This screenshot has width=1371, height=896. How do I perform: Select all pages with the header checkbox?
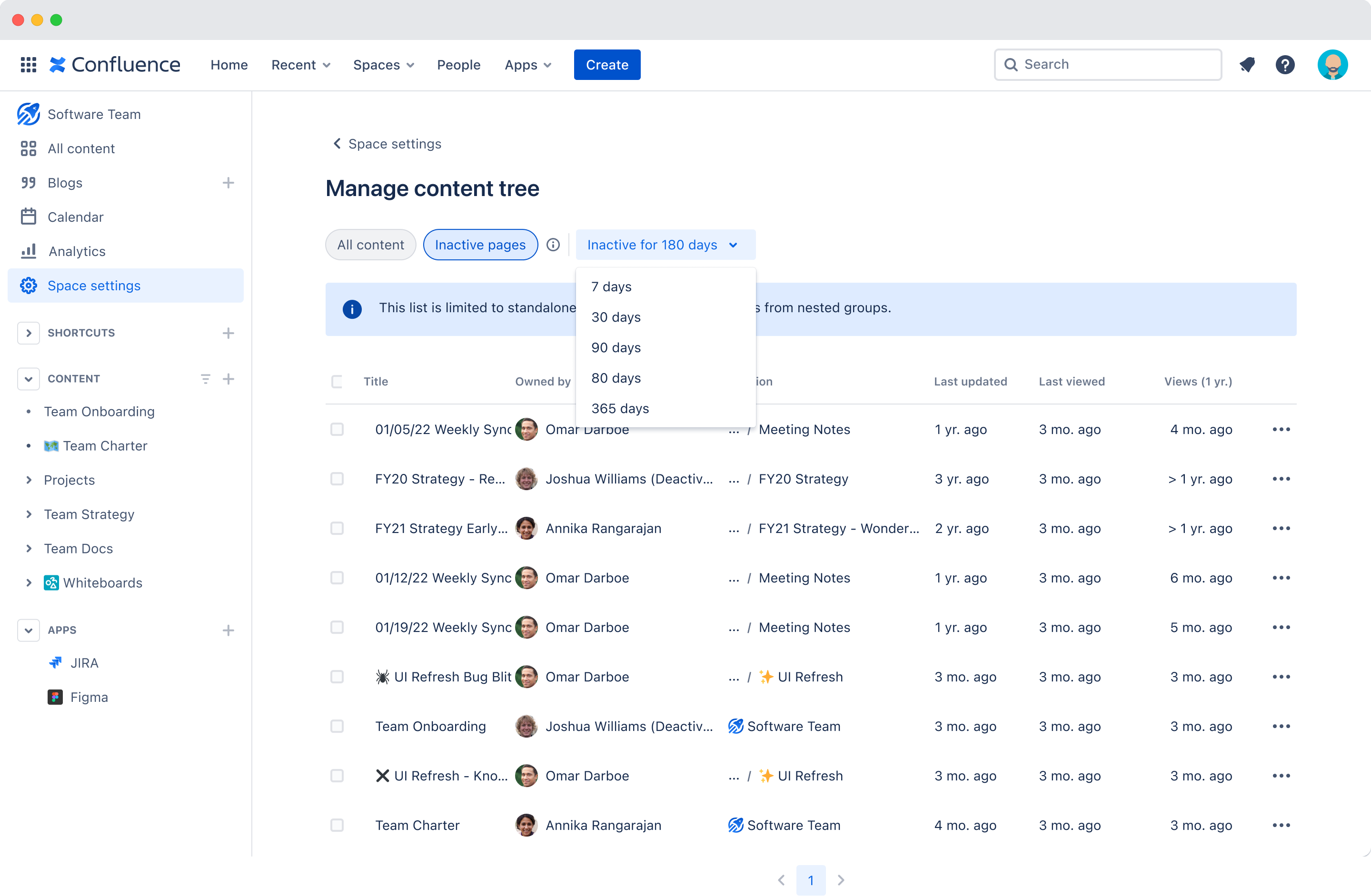(337, 381)
